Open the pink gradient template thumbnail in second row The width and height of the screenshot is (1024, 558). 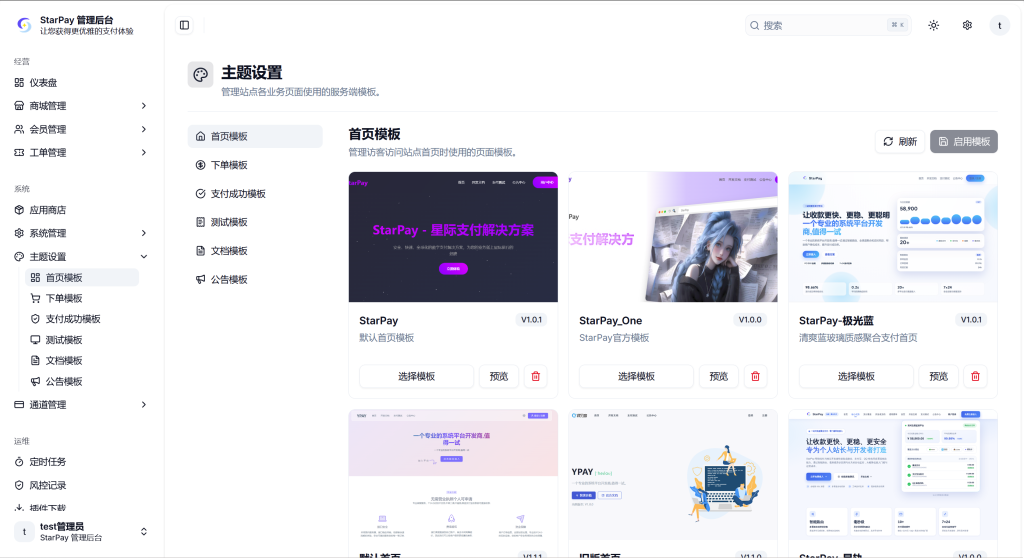click(x=453, y=475)
